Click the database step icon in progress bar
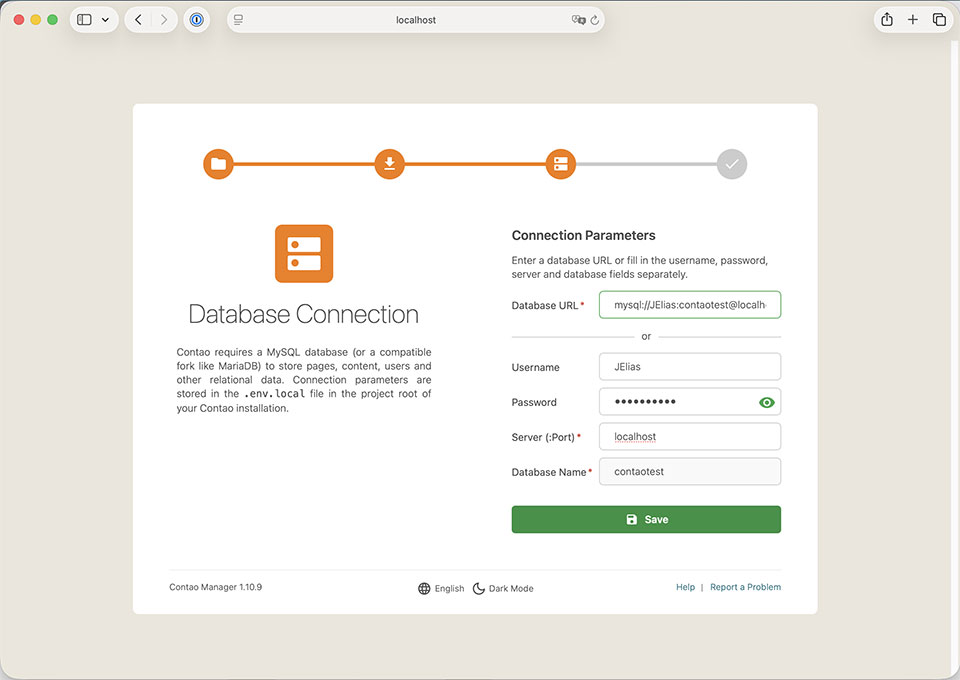Image resolution: width=960 pixels, height=680 pixels. coord(561,164)
